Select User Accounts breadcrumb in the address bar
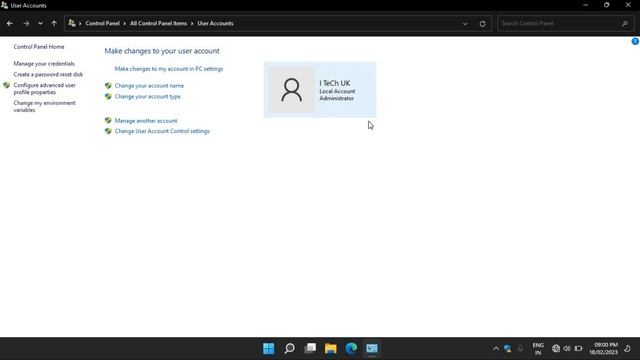The height and width of the screenshot is (360, 640). [216, 23]
